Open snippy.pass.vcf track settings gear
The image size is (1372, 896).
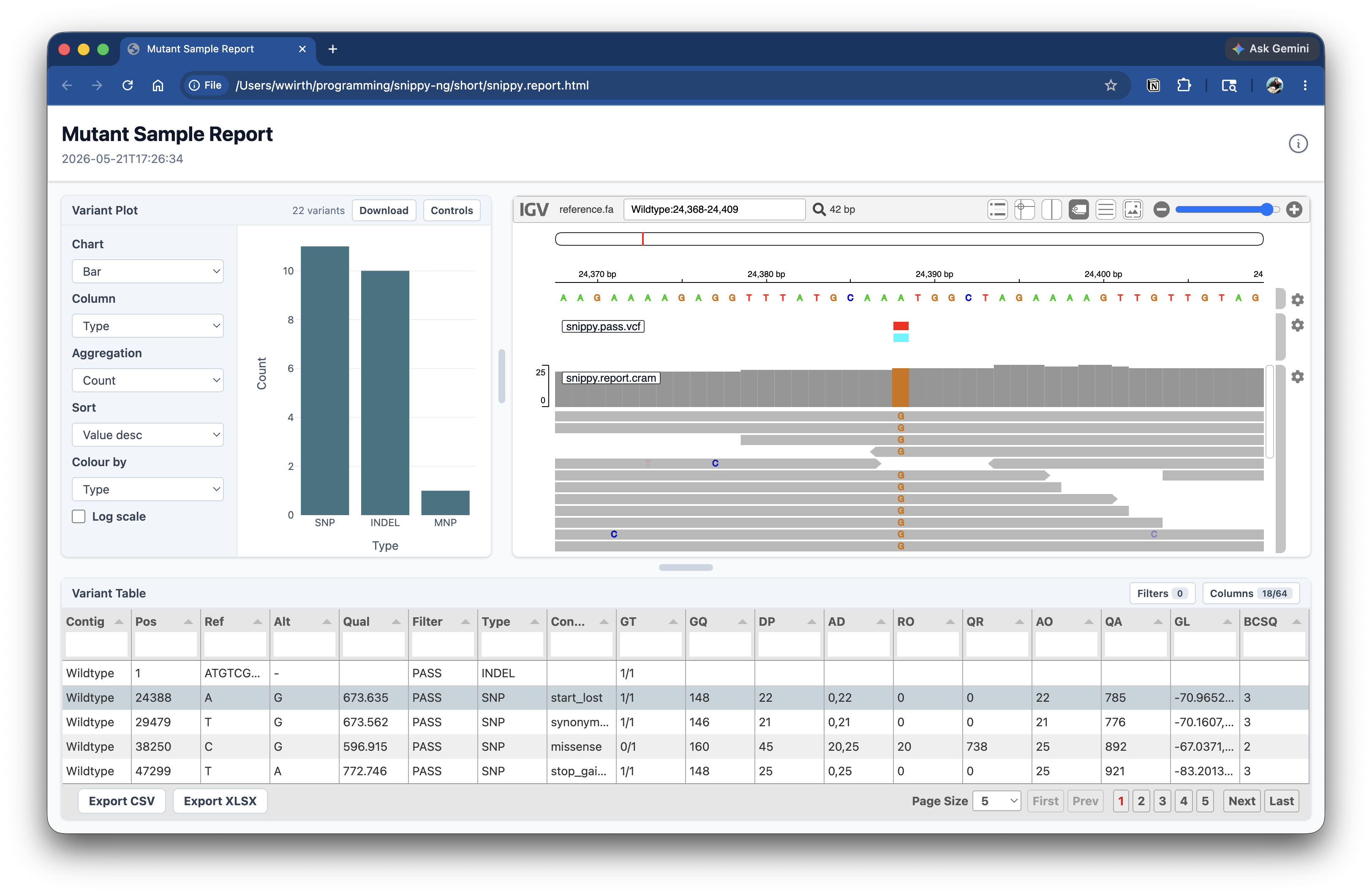(1297, 326)
